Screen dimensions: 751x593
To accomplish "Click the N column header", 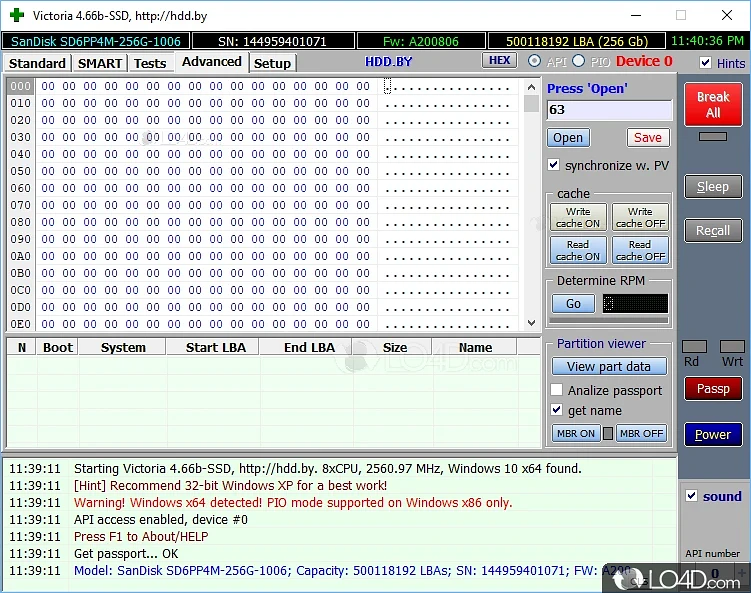I will tap(22, 347).
